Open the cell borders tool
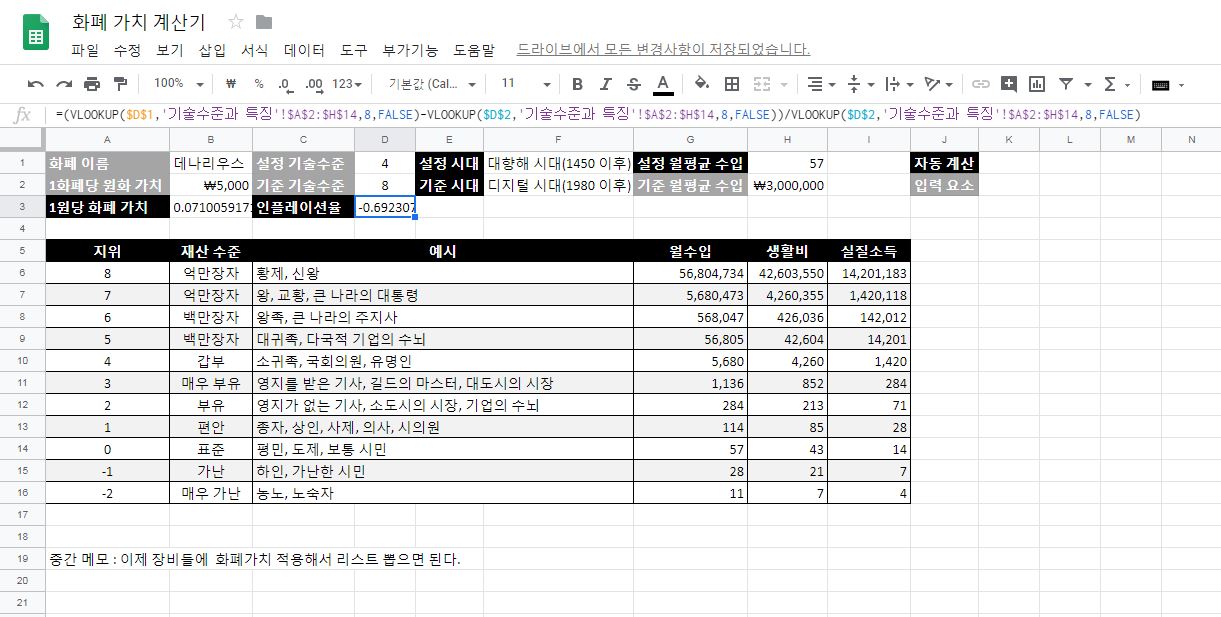Viewport: 1221px width, 617px height. (x=732, y=84)
